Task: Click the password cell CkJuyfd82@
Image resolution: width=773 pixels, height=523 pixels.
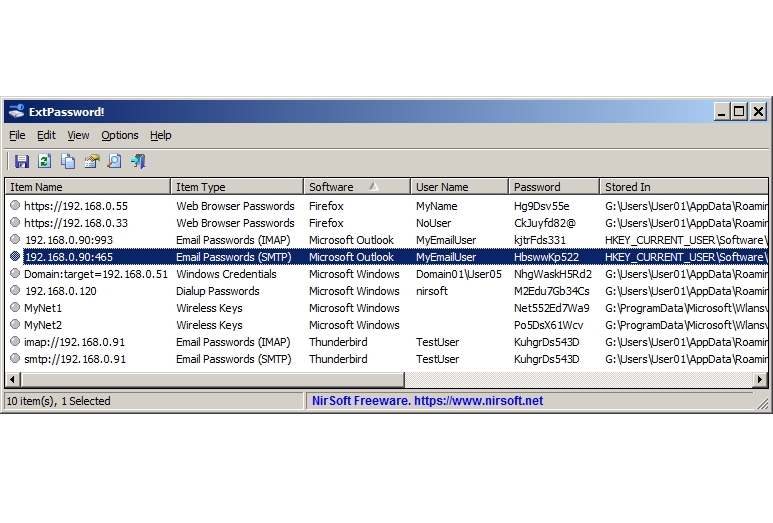Action: (545, 223)
